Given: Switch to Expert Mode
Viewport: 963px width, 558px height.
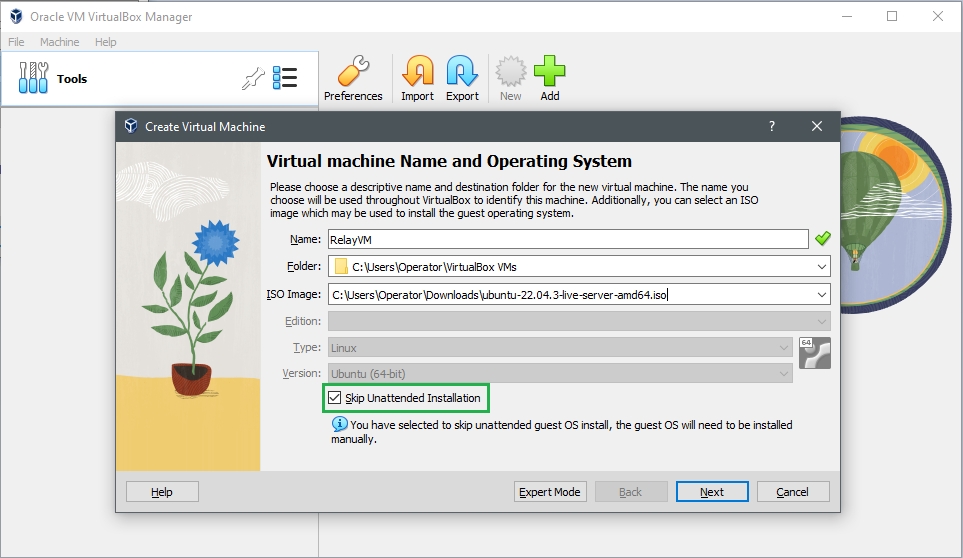Looking at the screenshot, I should (x=549, y=492).
